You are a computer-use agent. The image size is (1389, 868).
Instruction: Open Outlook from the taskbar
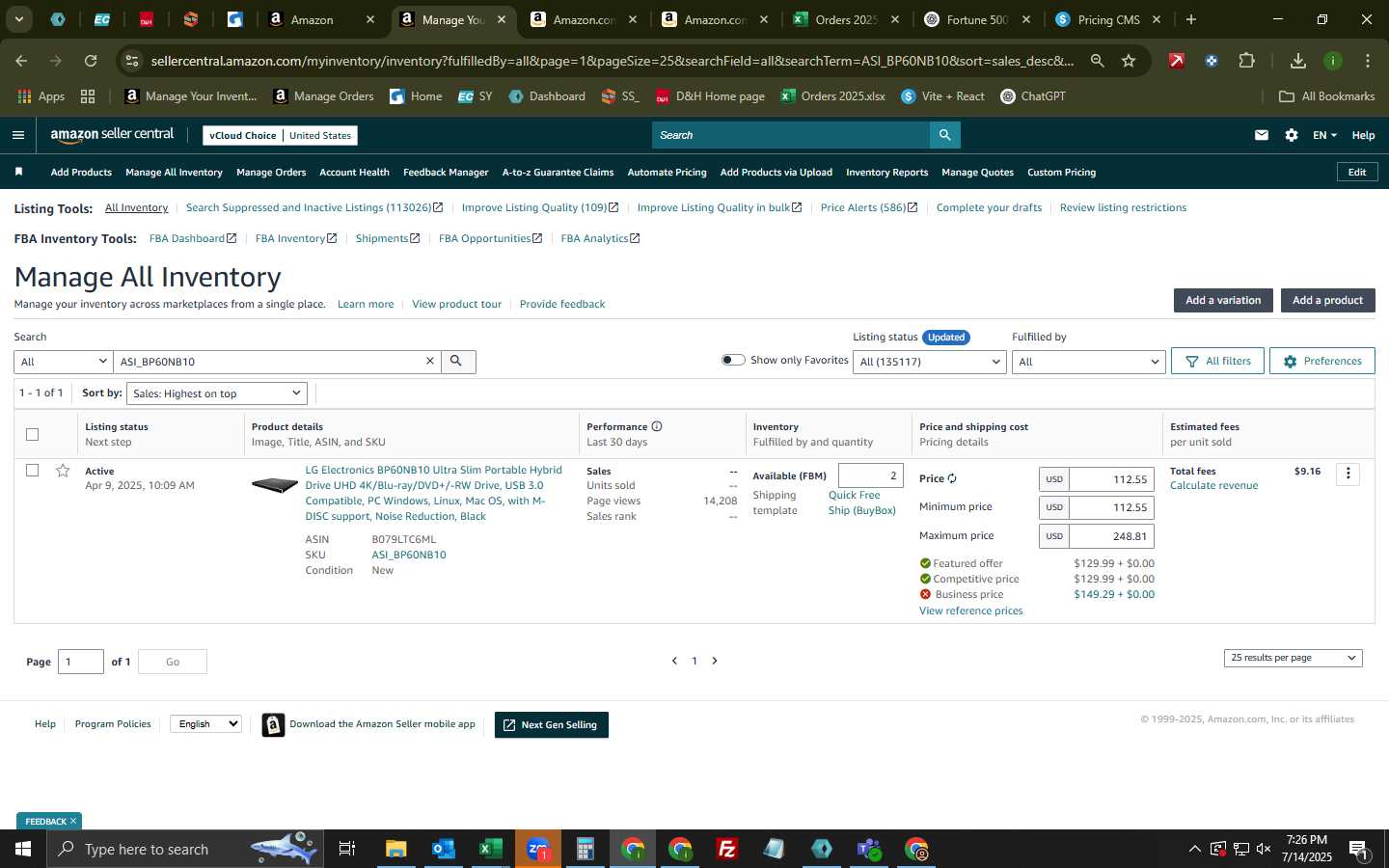[444, 849]
